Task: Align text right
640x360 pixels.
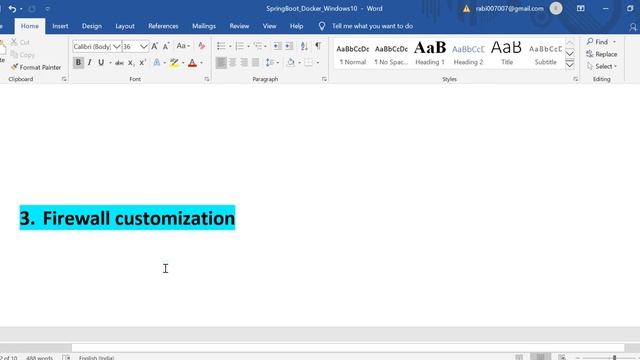Action: (244, 62)
